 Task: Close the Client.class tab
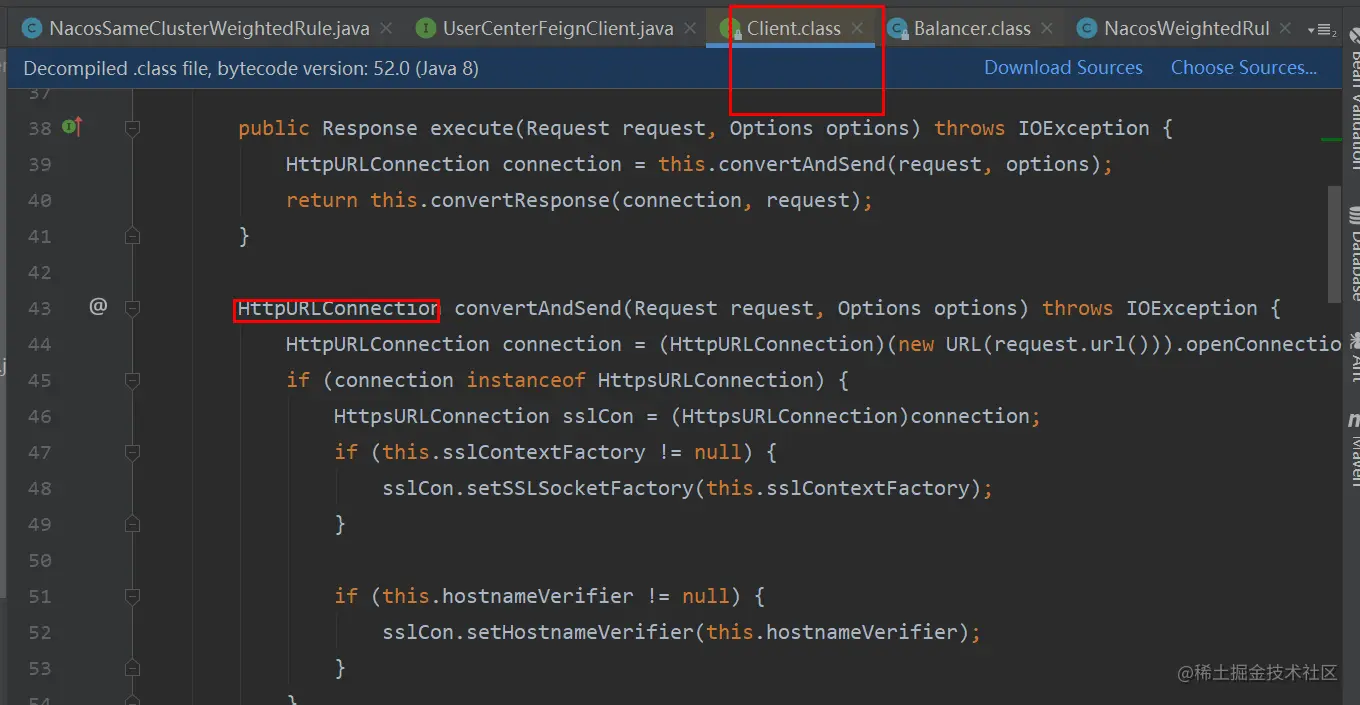click(857, 29)
